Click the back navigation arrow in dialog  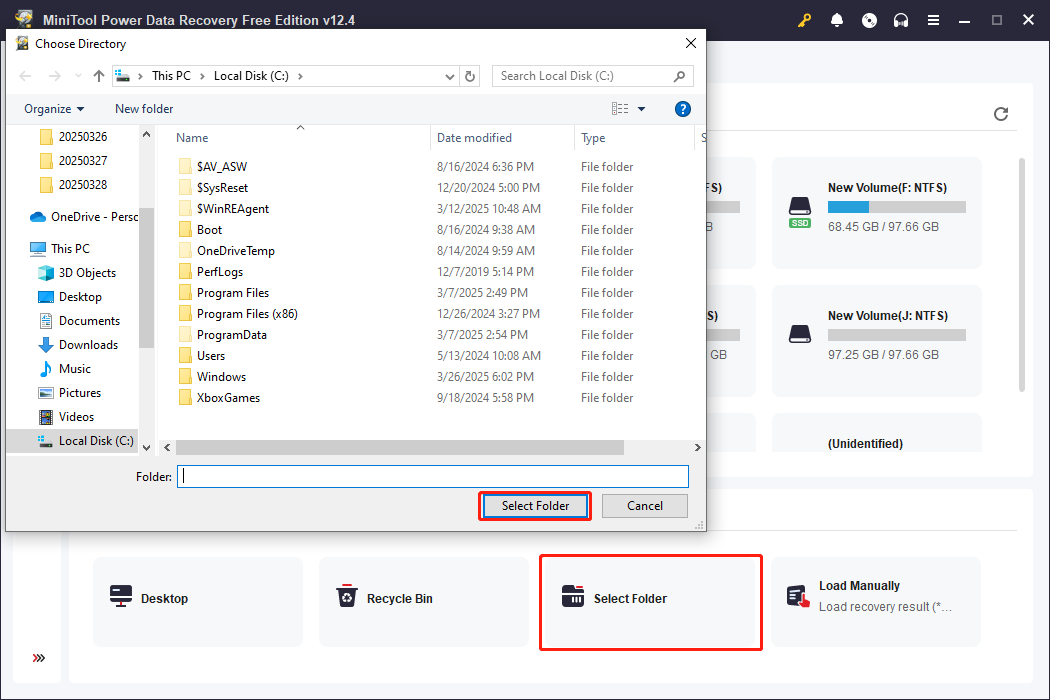click(x=25, y=76)
